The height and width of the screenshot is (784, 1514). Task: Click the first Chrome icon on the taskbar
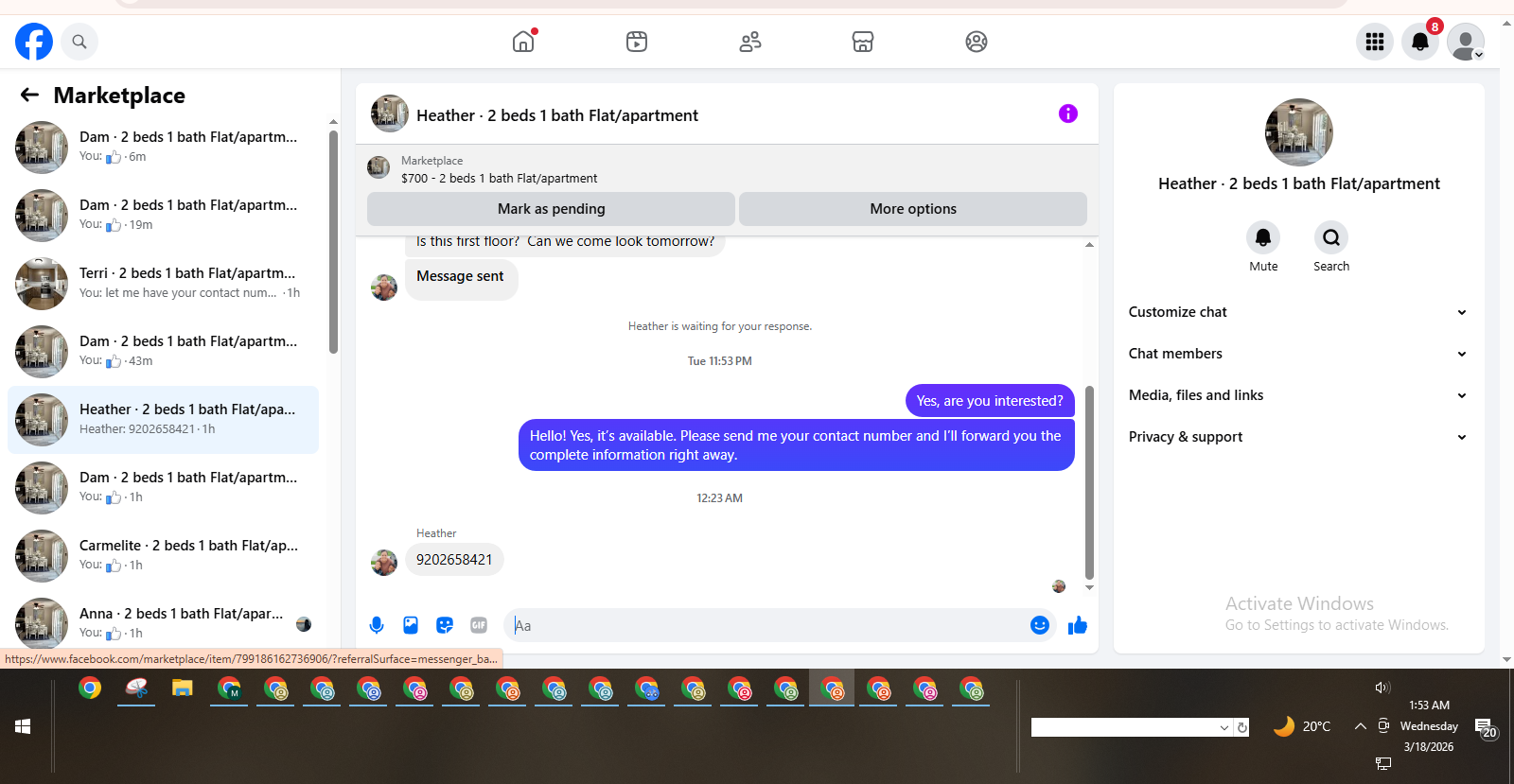click(x=90, y=688)
